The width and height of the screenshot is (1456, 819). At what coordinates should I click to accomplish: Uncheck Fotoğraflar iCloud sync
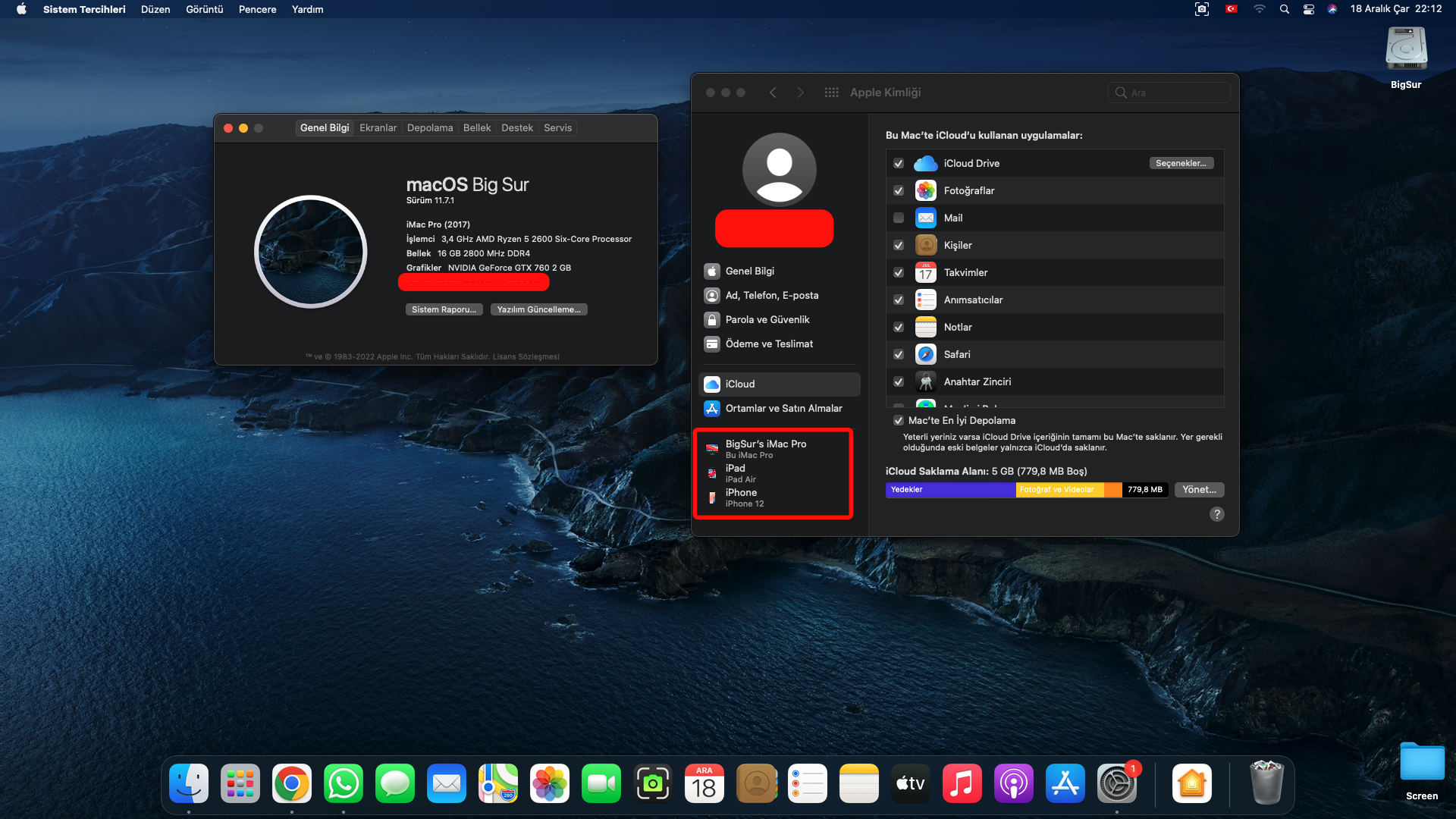[x=899, y=191]
